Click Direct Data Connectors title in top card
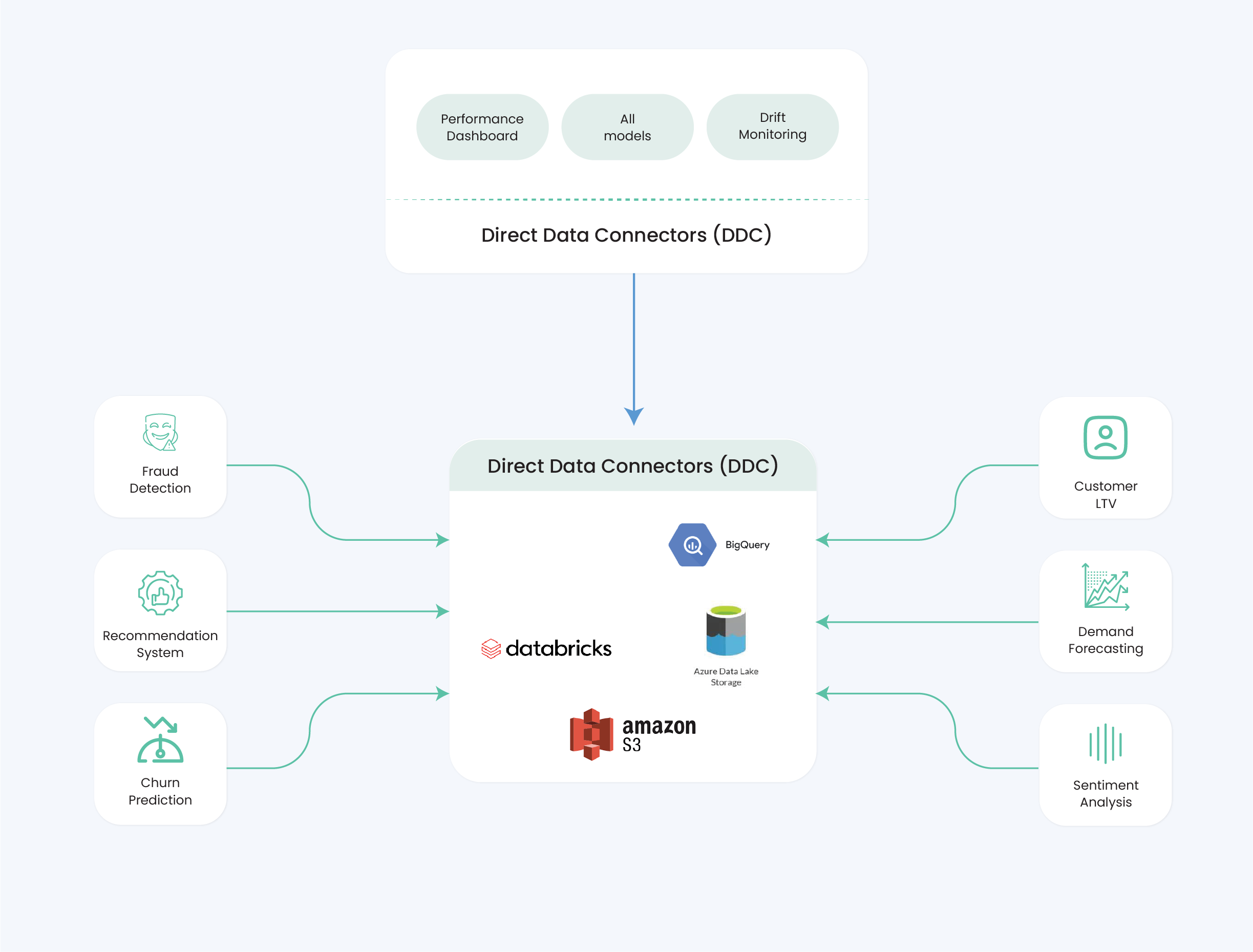 (627, 235)
